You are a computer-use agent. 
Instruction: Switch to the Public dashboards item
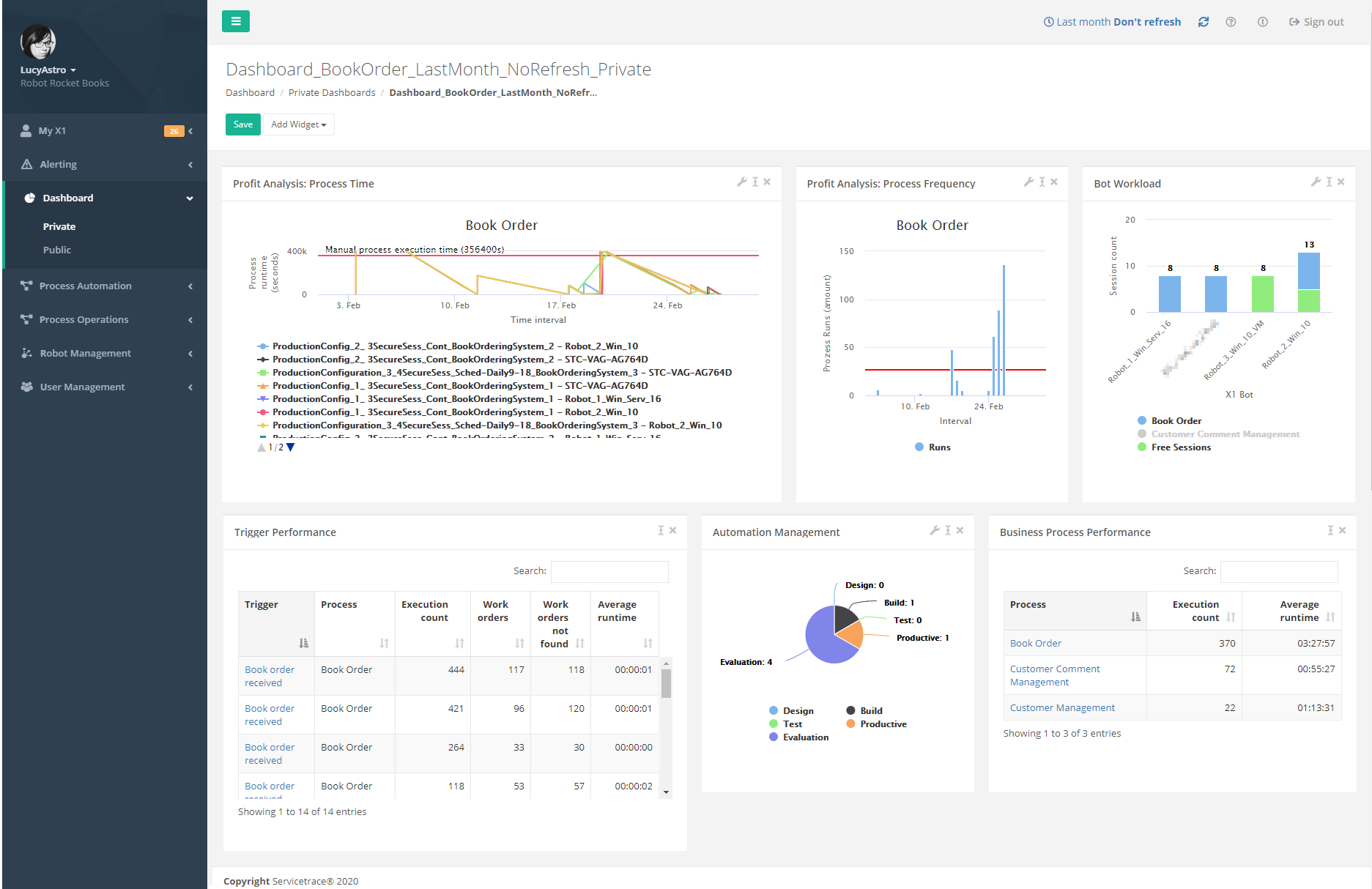point(57,250)
